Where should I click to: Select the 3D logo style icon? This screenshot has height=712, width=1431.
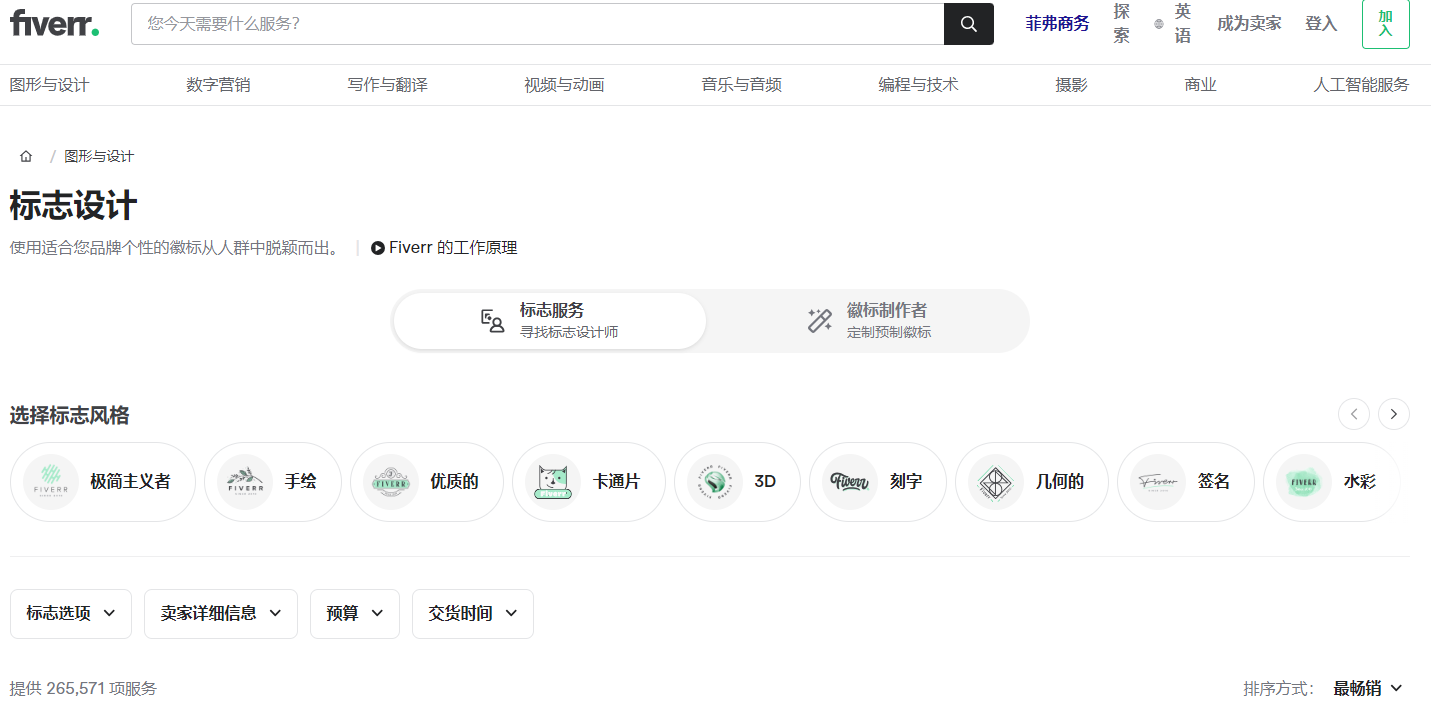pos(714,482)
